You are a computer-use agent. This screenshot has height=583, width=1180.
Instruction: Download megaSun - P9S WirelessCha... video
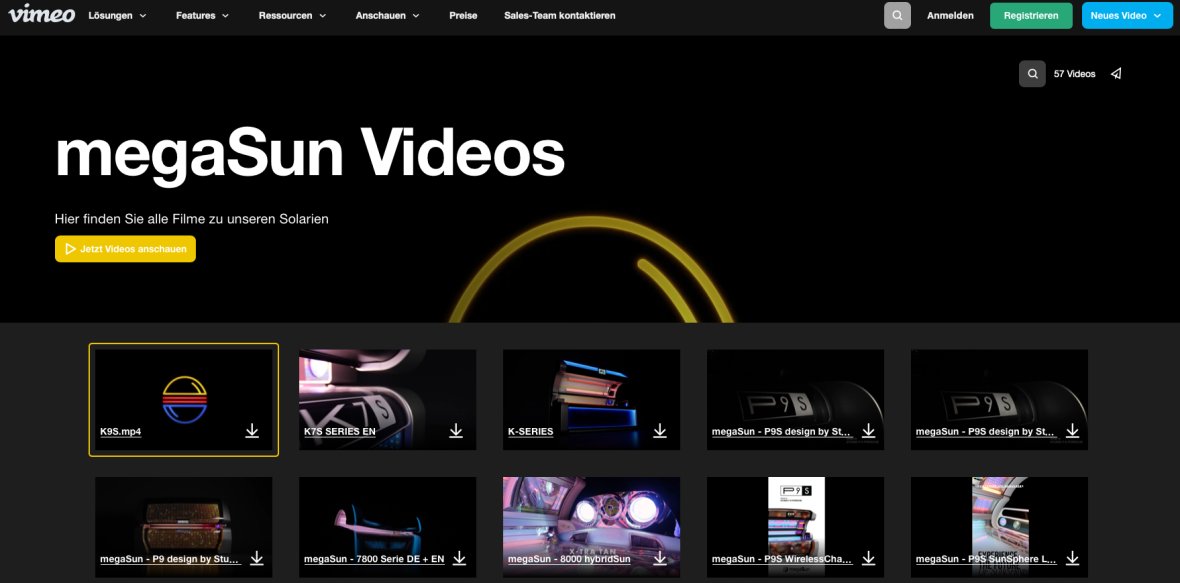[868, 558]
